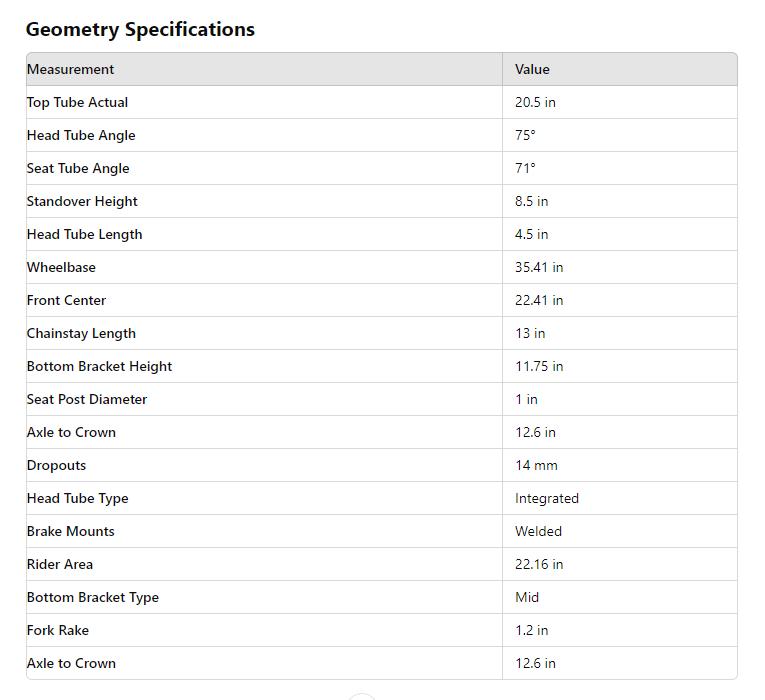Click the Mid bottom bracket type value

[527, 597]
